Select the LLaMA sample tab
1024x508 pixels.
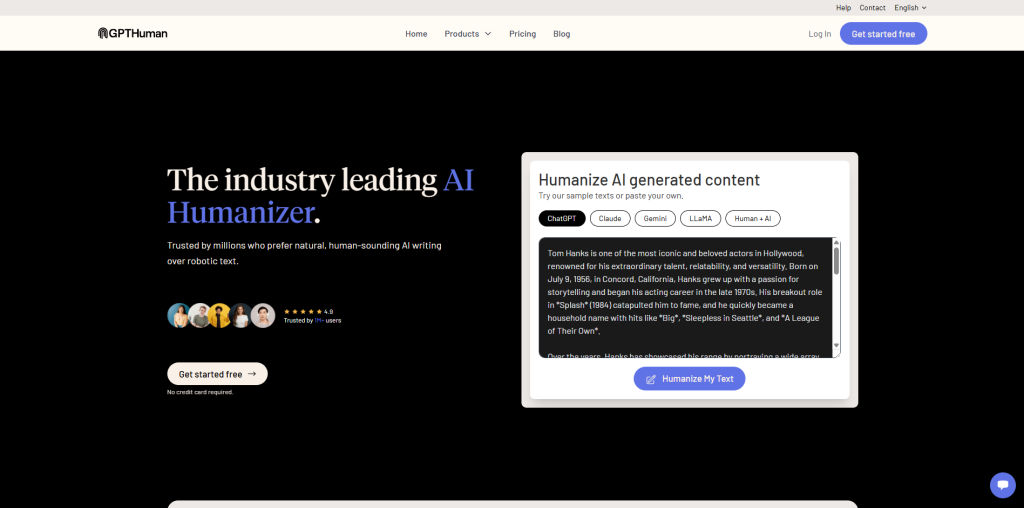coord(700,219)
